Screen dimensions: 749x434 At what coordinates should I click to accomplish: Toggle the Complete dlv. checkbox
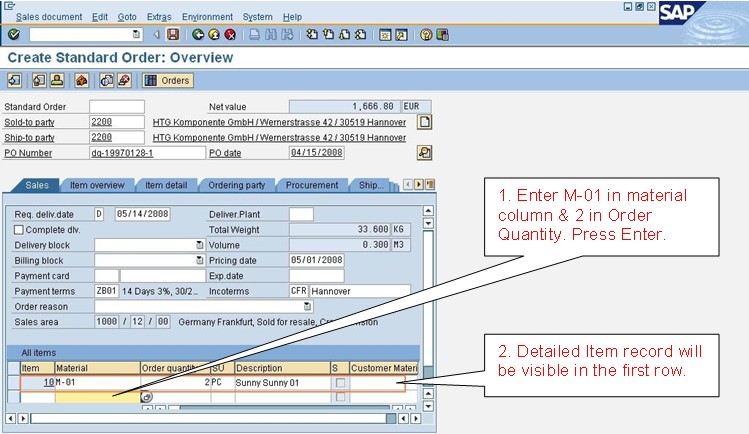(x=19, y=229)
